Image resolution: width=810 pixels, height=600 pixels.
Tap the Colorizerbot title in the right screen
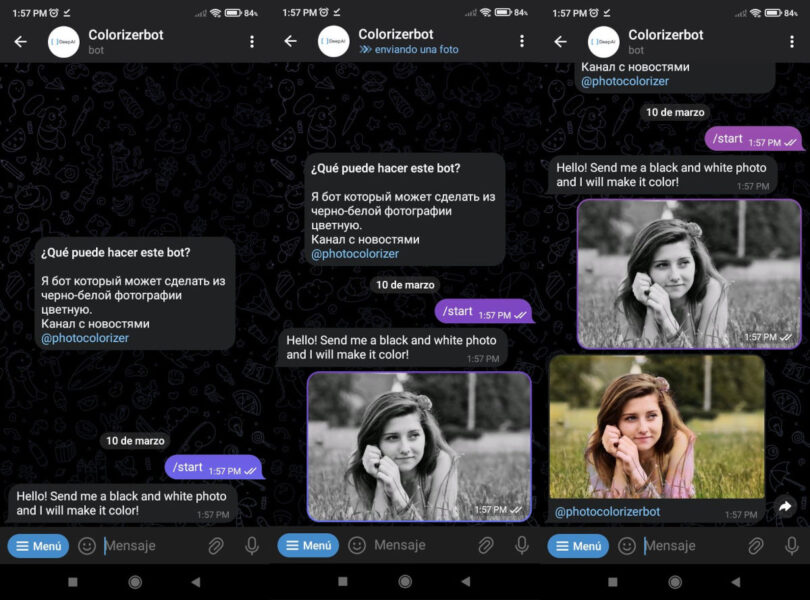point(665,35)
